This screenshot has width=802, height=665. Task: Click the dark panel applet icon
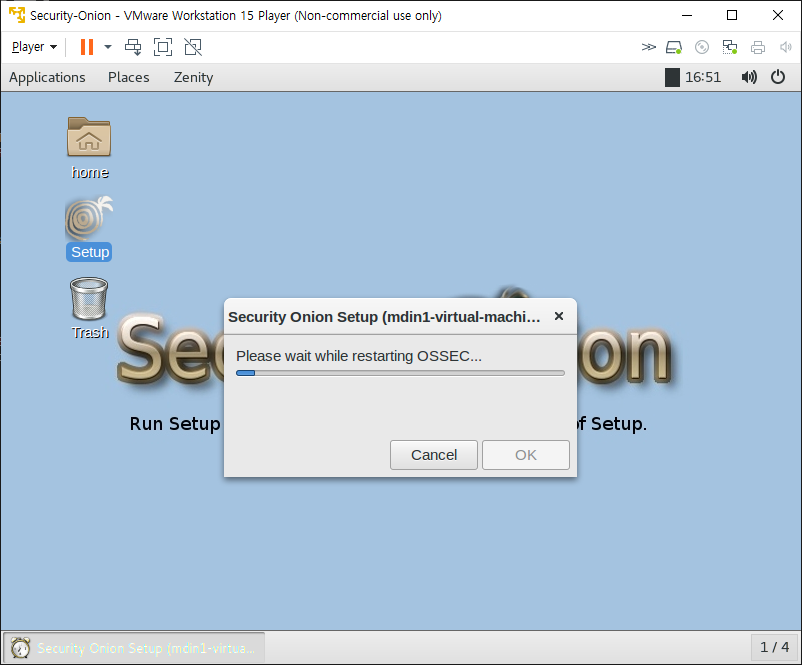pos(672,77)
